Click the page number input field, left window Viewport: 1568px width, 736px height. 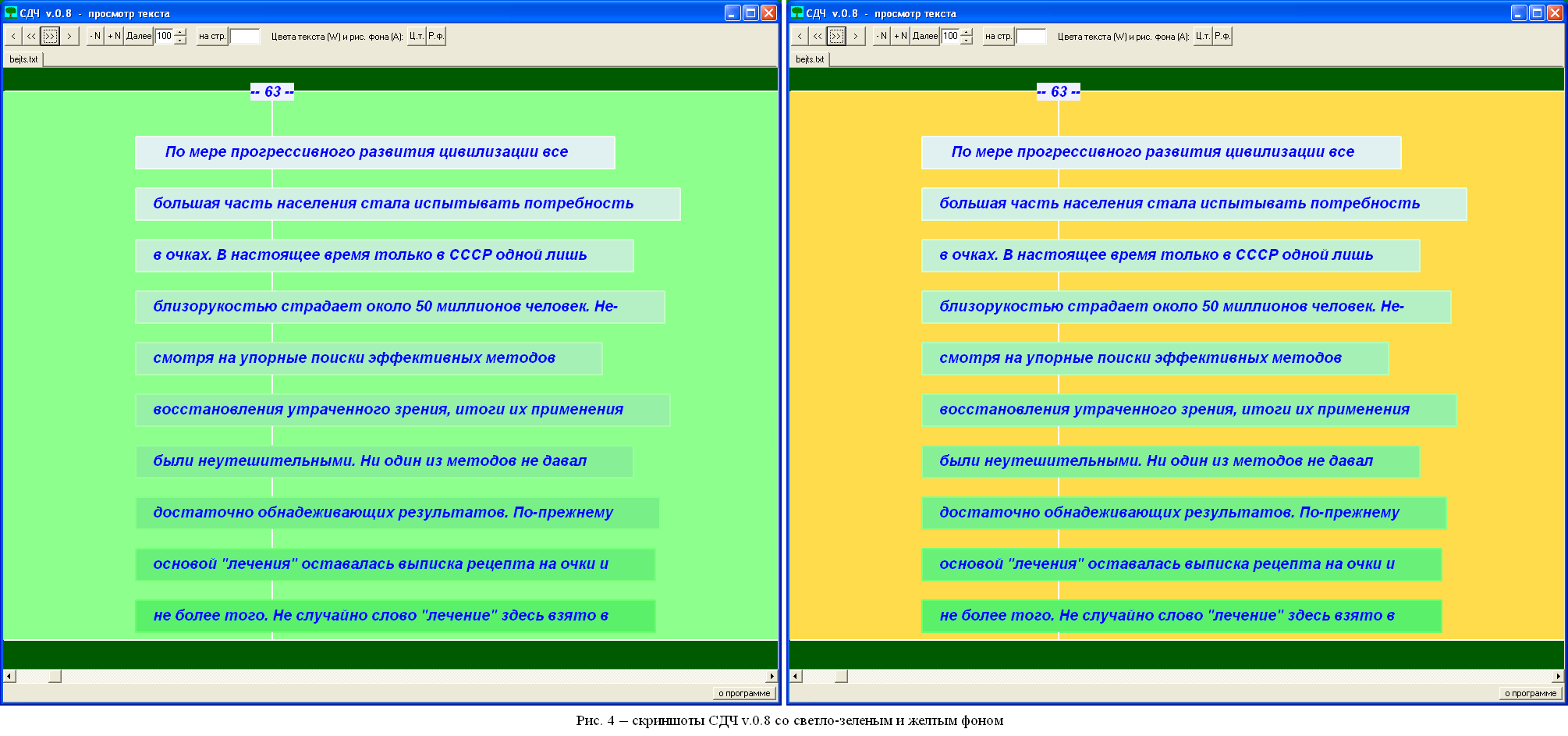[x=244, y=36]
